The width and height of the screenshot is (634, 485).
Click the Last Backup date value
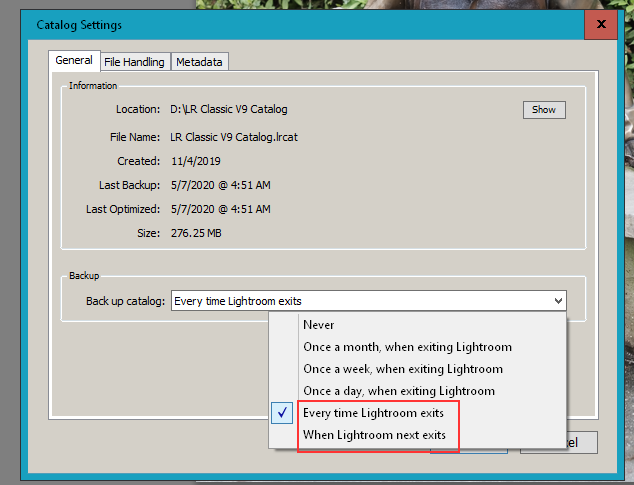(221, 185)
